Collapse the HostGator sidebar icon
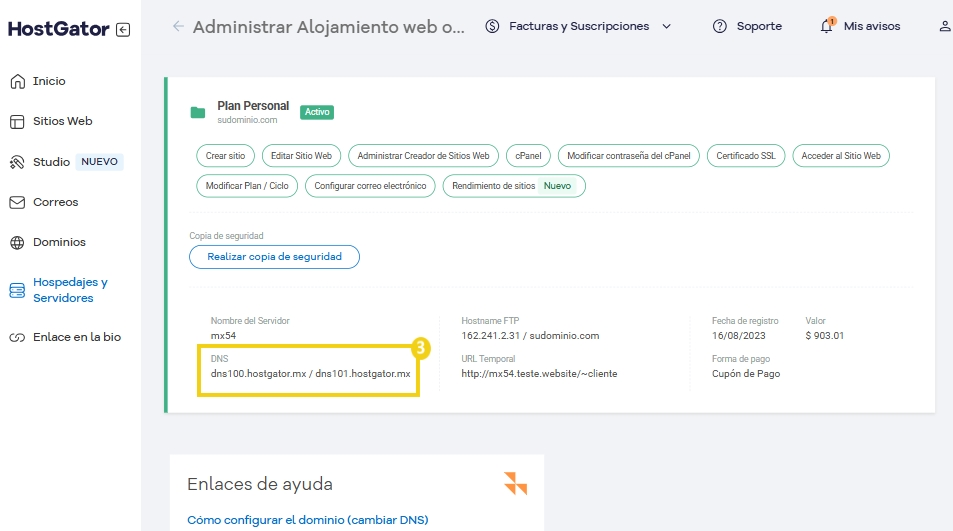The image size is (953, 531). click(123, 30)
